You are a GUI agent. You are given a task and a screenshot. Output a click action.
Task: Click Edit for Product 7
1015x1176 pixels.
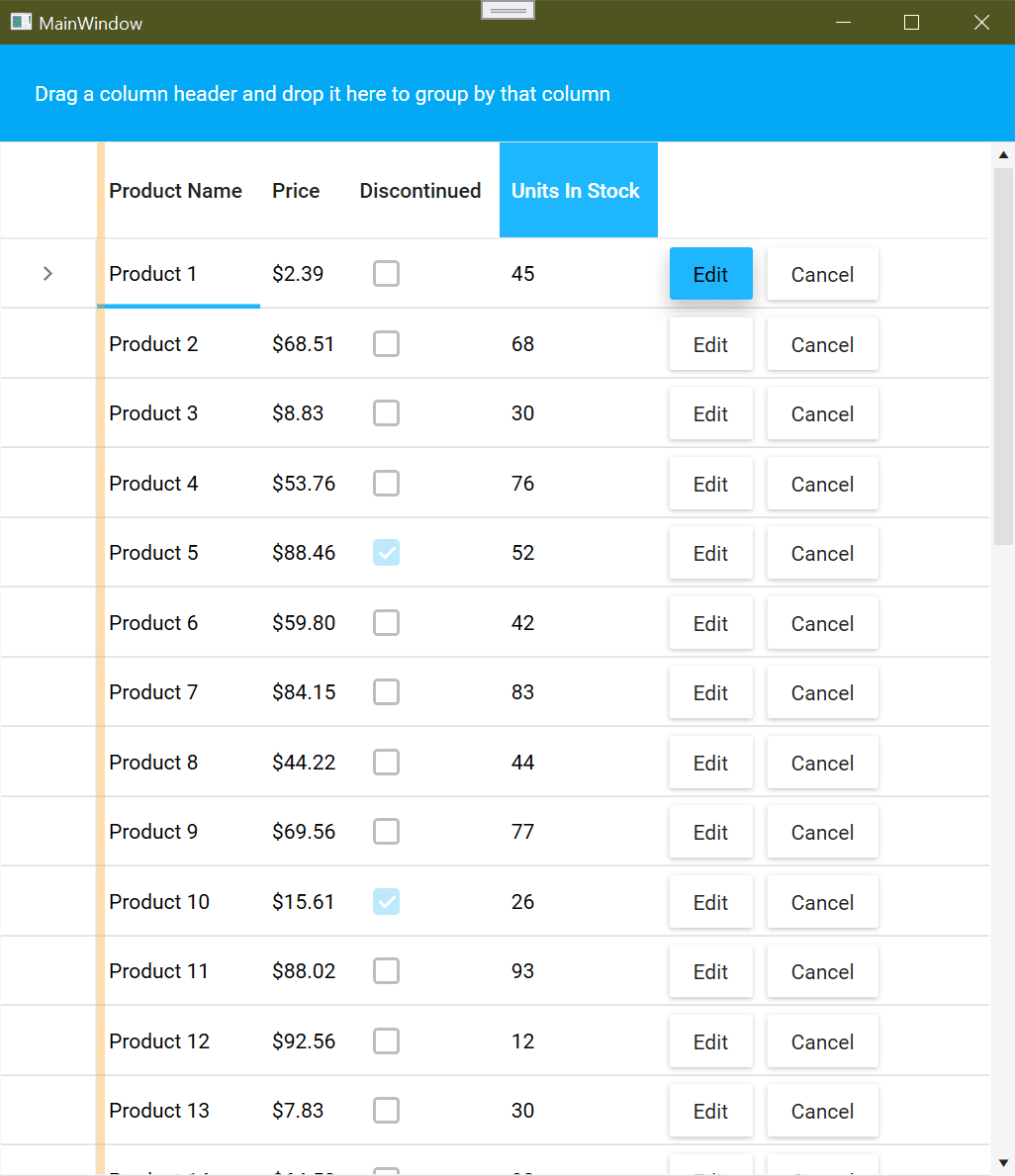click(x=710, y=693)
